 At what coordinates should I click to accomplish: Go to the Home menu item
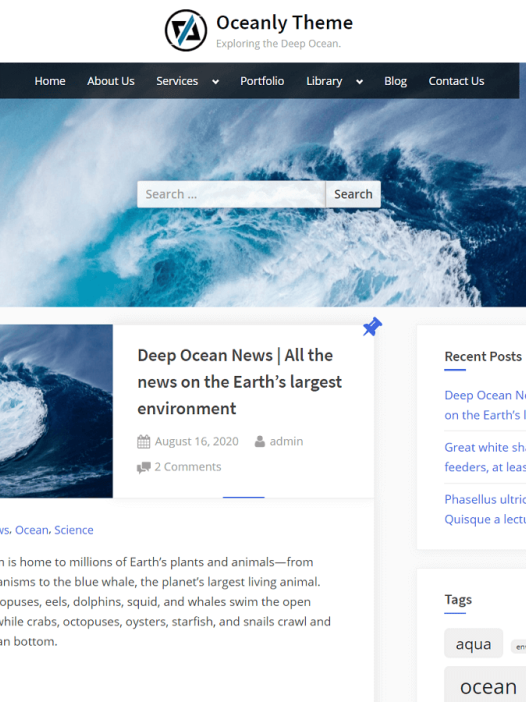pyautogui.click(x=50, y=81)
